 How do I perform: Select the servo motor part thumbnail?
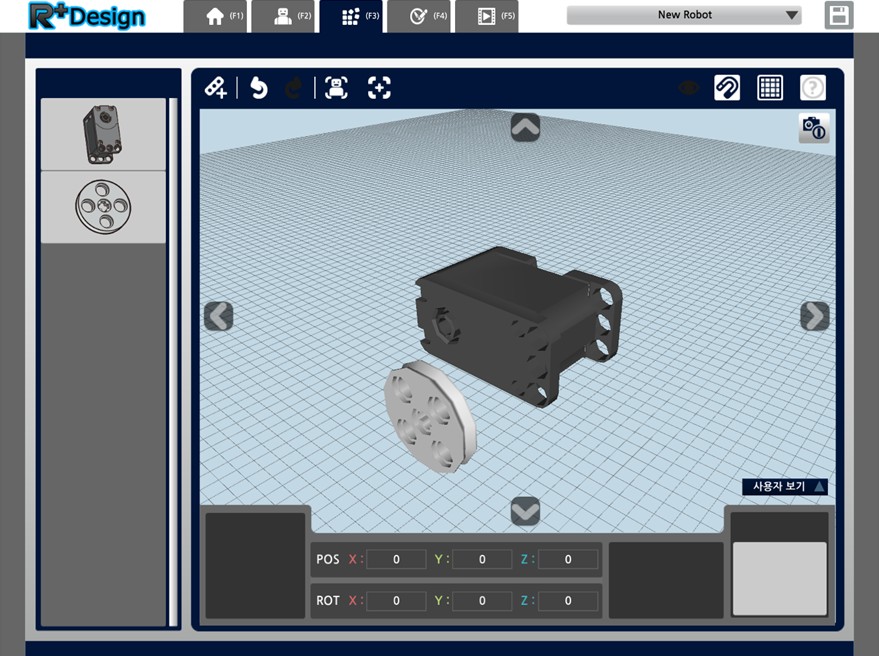coord(103,135)
